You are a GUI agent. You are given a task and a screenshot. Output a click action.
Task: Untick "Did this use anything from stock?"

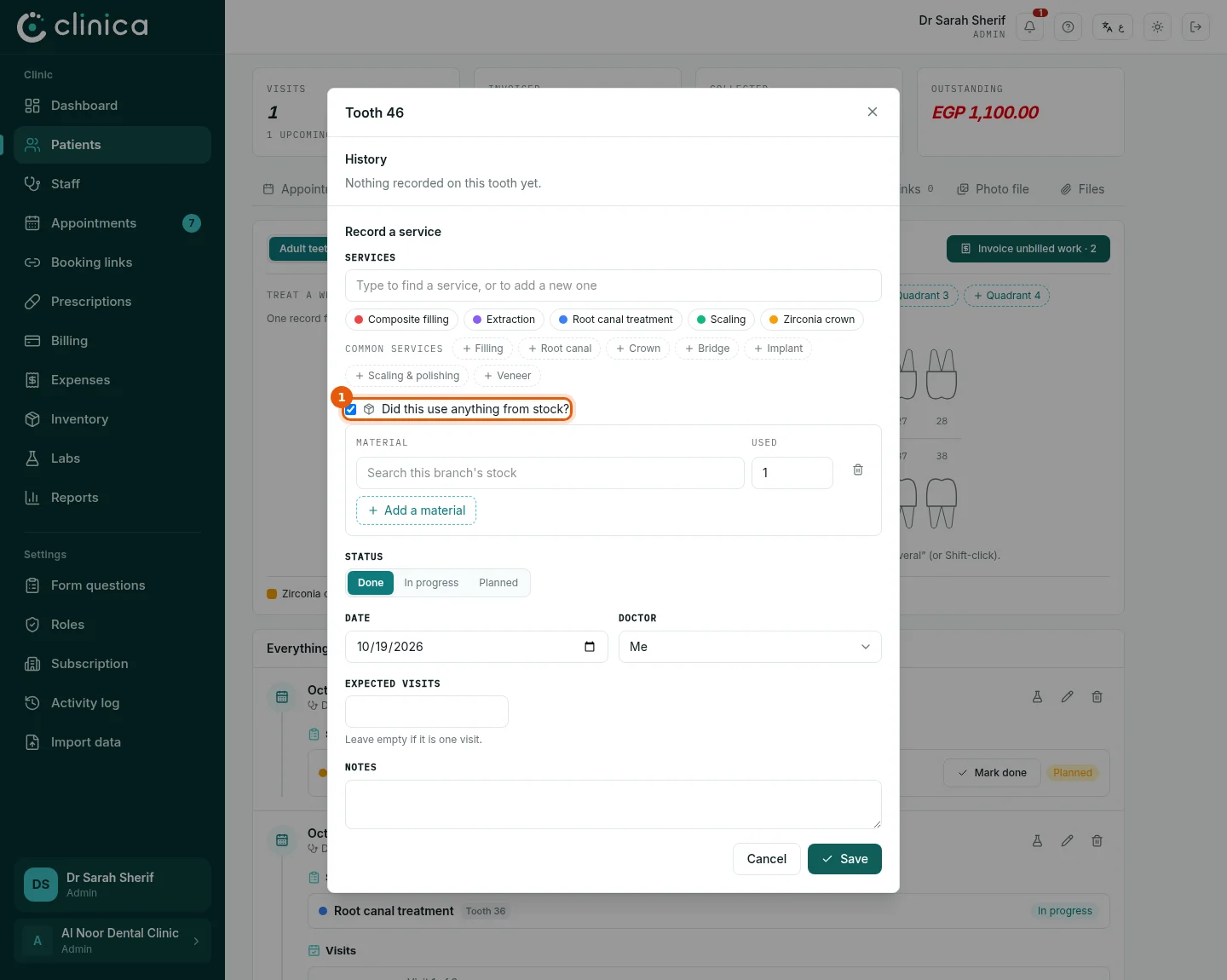click(351, 410)
